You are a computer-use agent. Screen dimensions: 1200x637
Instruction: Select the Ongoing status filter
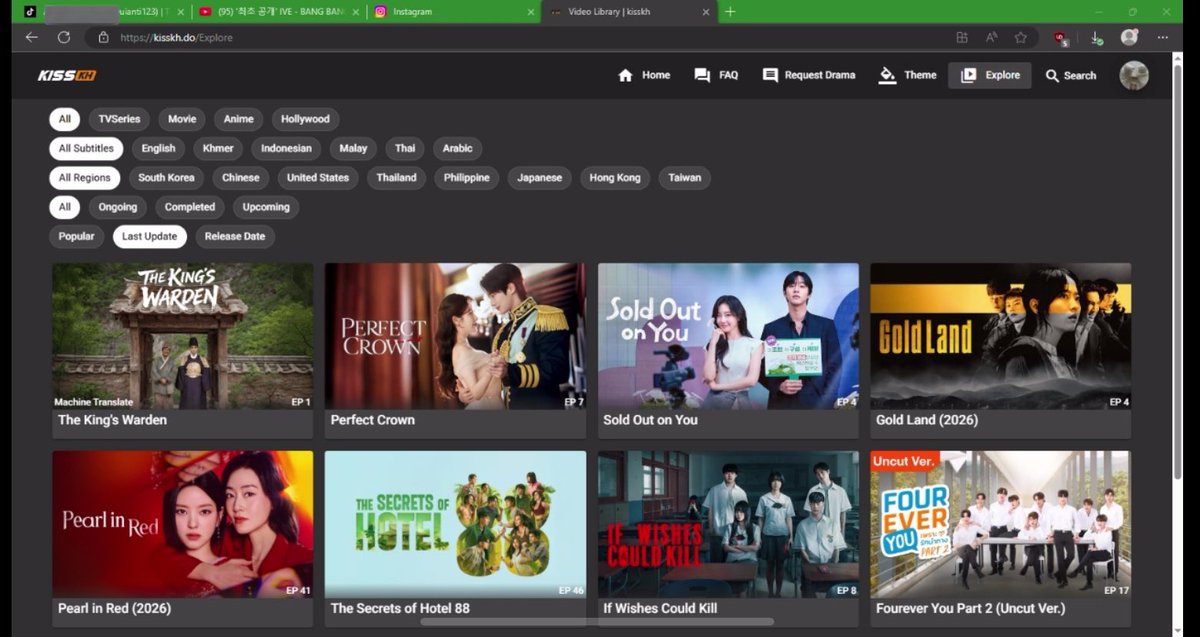pos(118,207)
